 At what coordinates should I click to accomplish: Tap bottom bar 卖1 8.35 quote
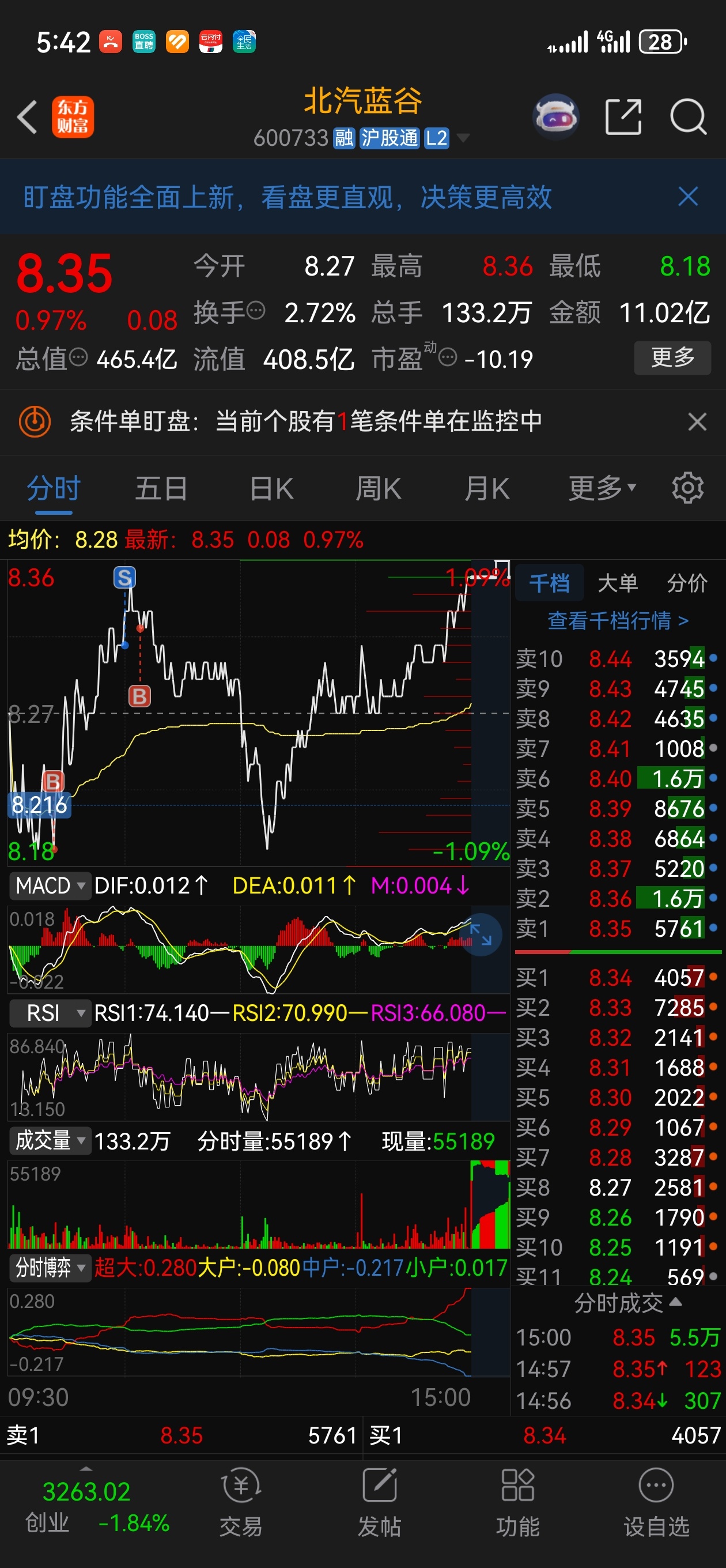181,1435
